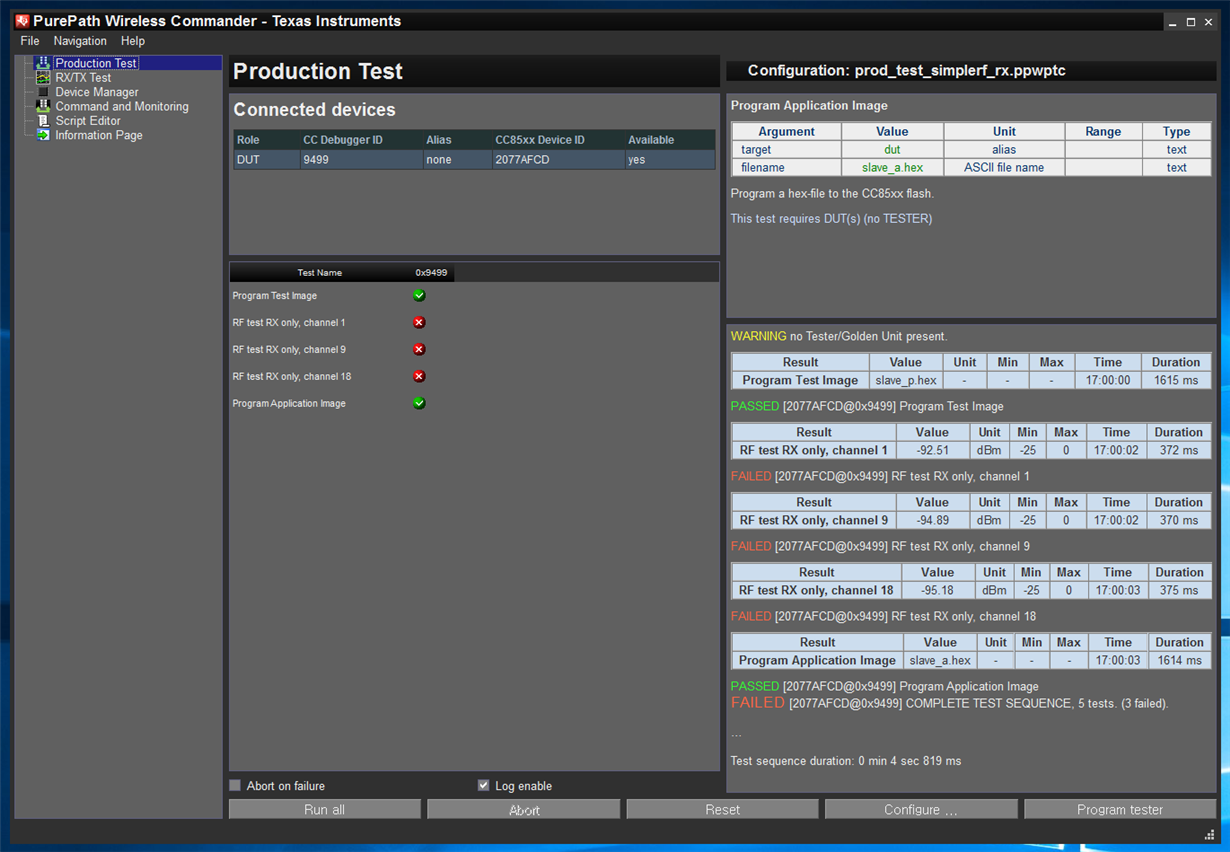Open the Navigation menu
This screenshot has height=852, width=1230.
click(80, 41)
